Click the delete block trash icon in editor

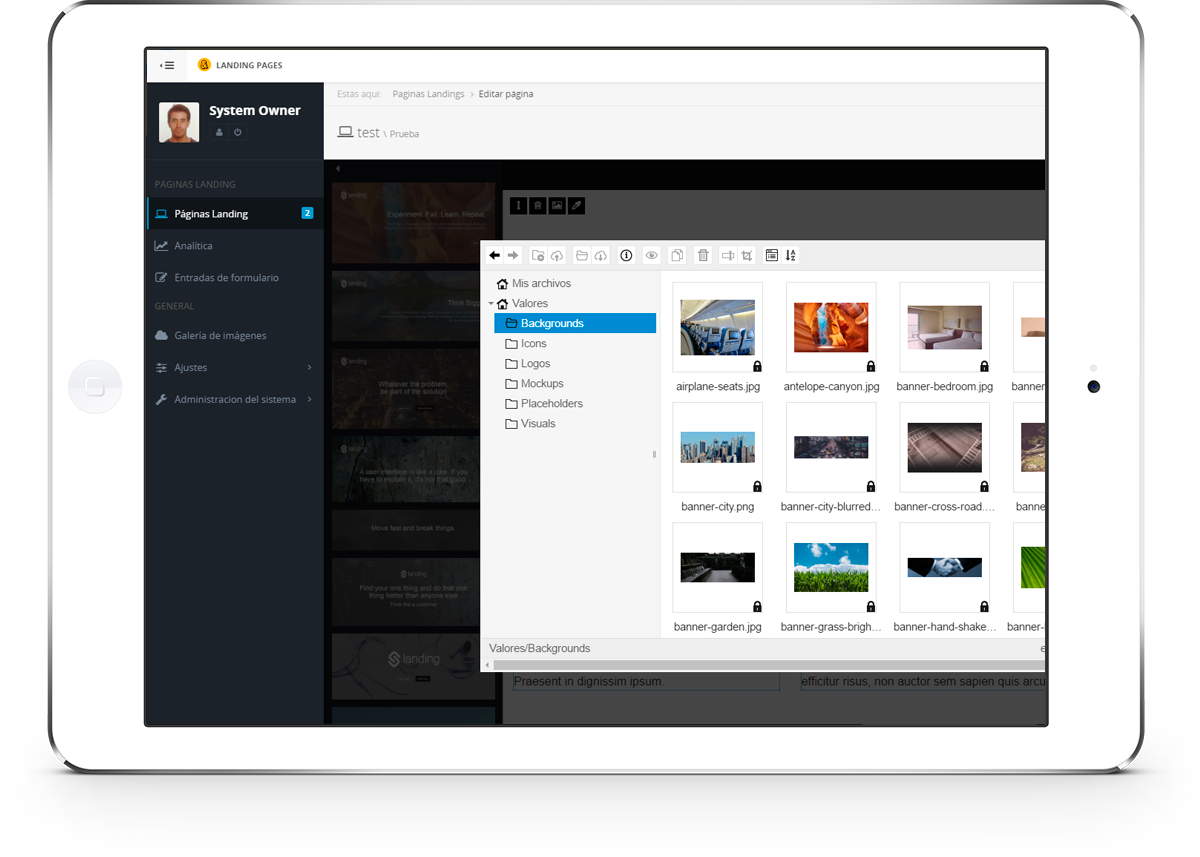[x=537, y=205]
